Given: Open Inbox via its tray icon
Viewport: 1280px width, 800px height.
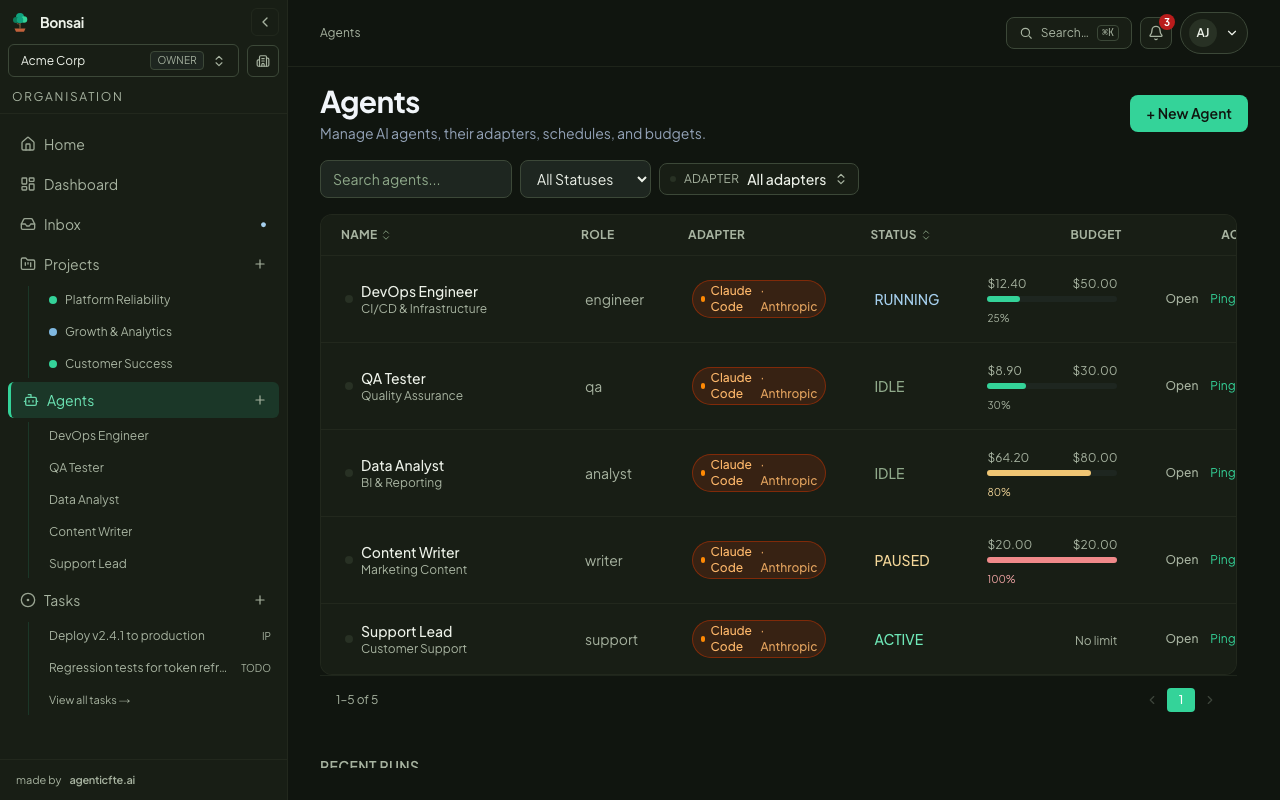Looking at the screenshot, I should pos(28,224).
